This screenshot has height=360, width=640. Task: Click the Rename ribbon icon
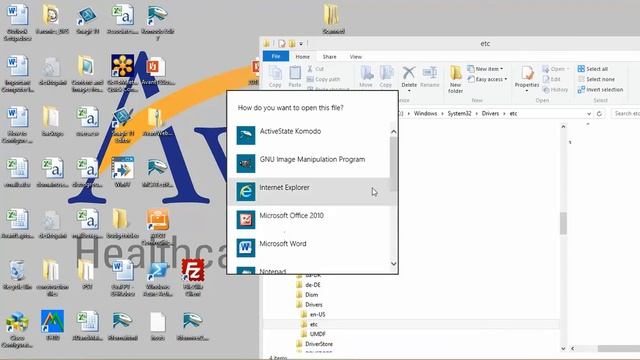430,77
